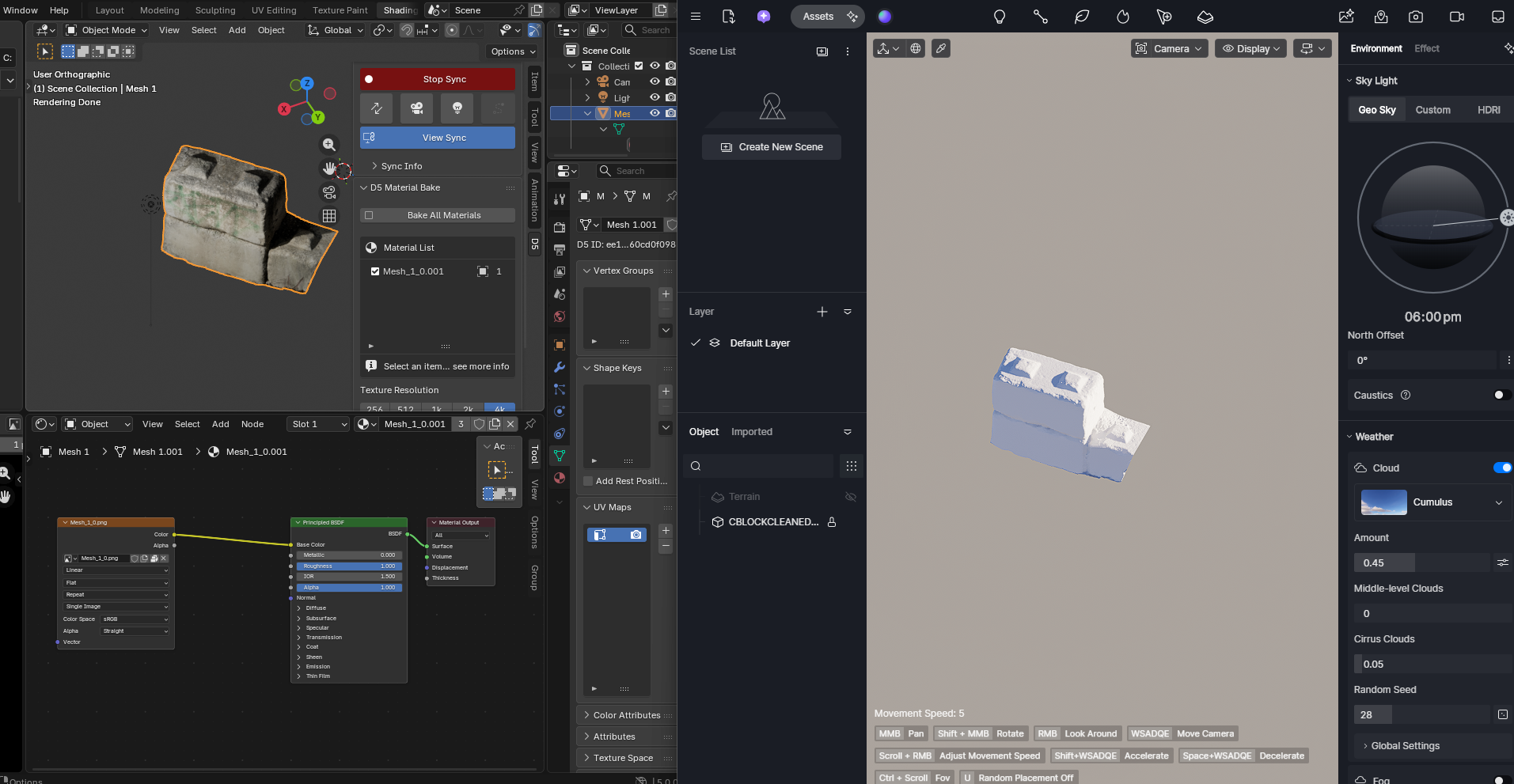The width and height of the screenshot is (1514, 784).
Task: Click the zoom magnifier icon in viewport
Action: 329,145
